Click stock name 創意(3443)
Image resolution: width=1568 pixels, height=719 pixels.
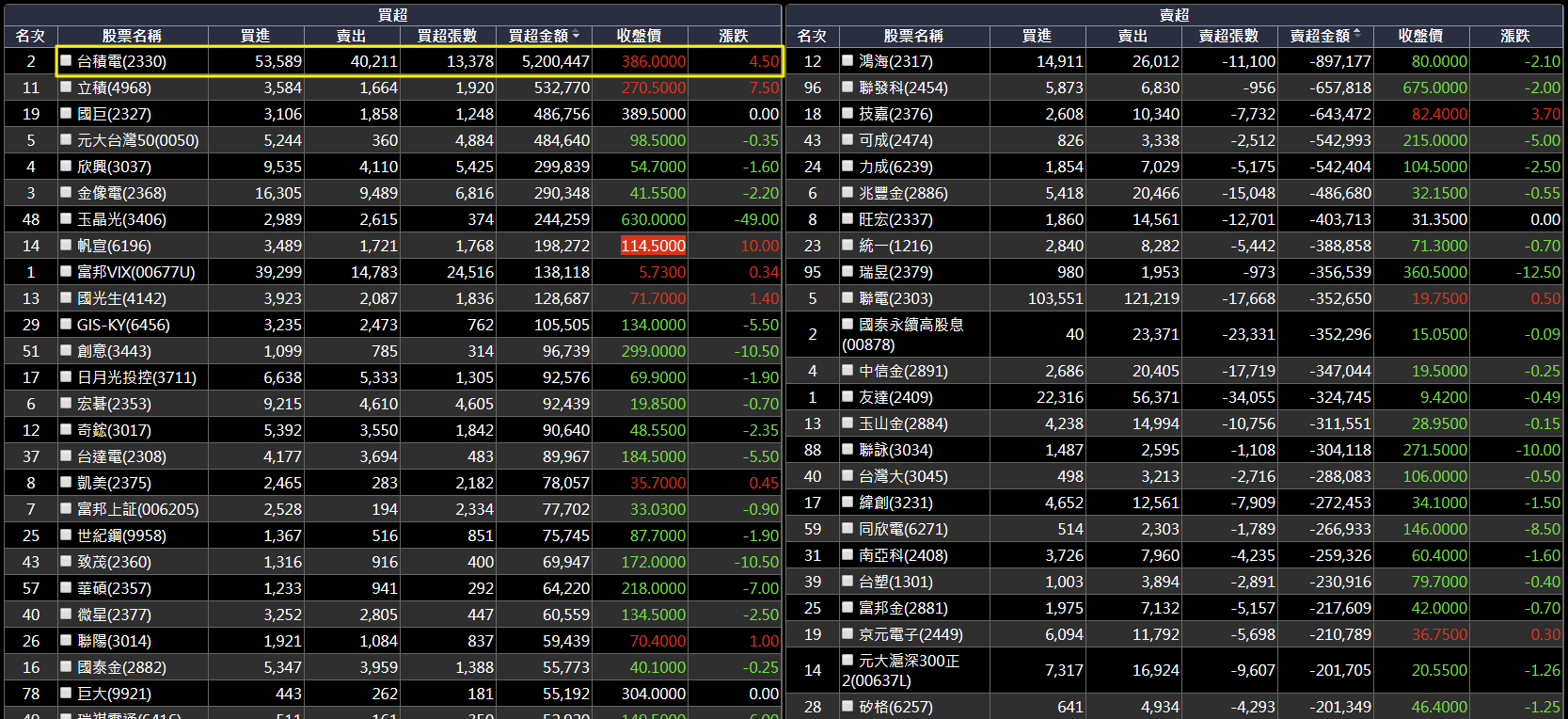pyautogui.click(x=114, y=351)
